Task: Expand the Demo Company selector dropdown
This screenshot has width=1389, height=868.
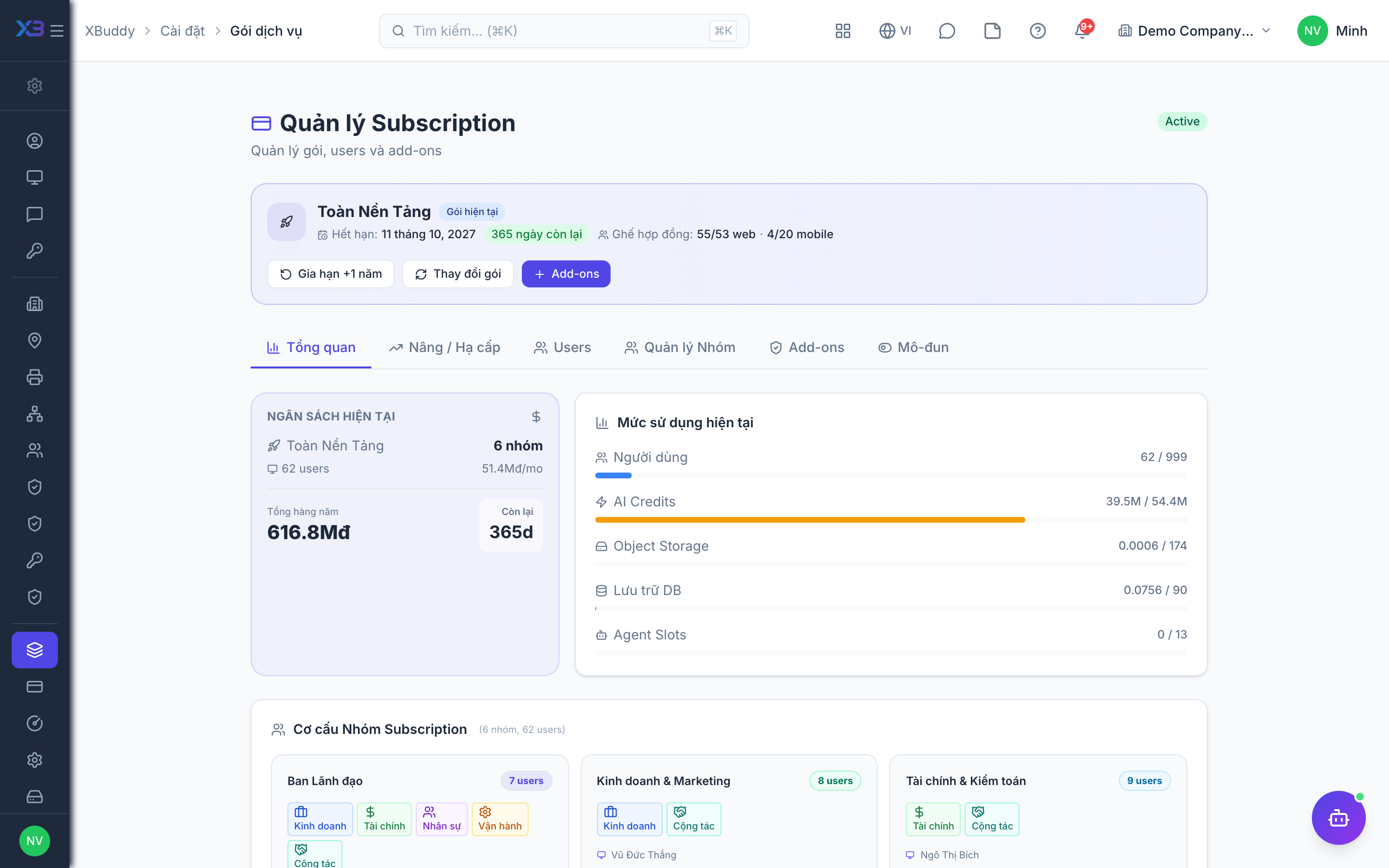Action: (x=1195, y=30)
